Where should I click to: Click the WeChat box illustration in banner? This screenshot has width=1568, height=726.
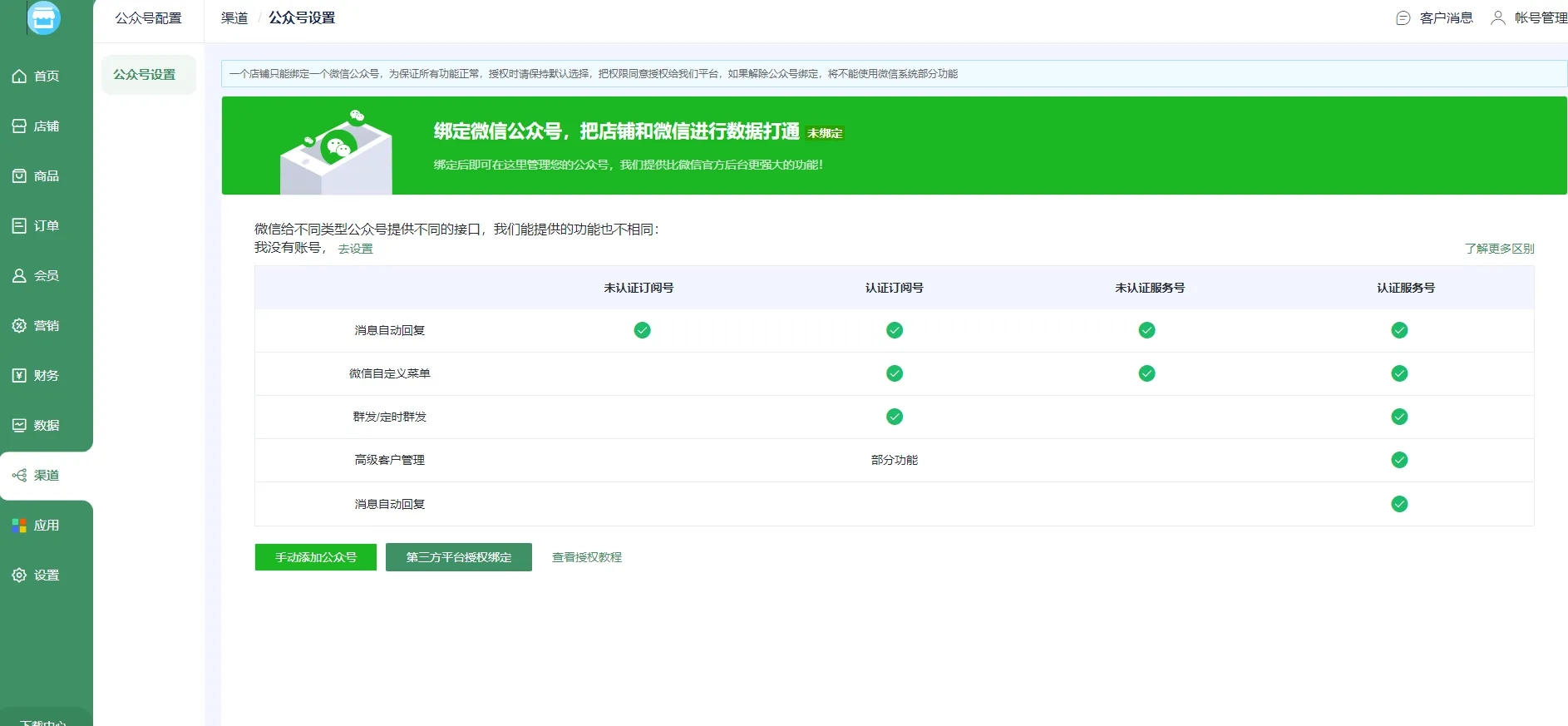pyautogui.click(x=336, y=151)
